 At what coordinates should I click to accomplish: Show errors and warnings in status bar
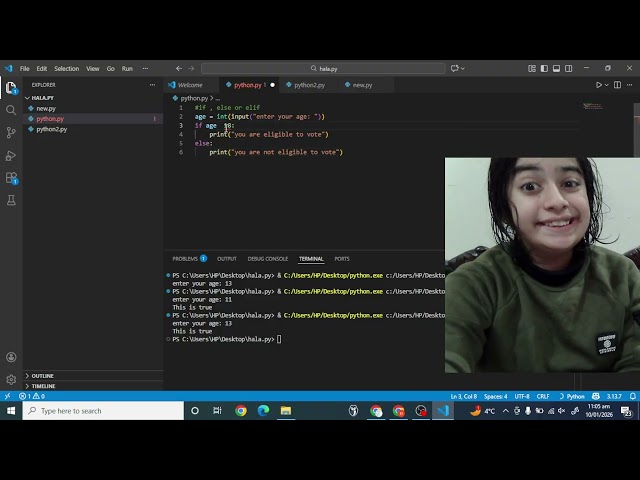32,396
